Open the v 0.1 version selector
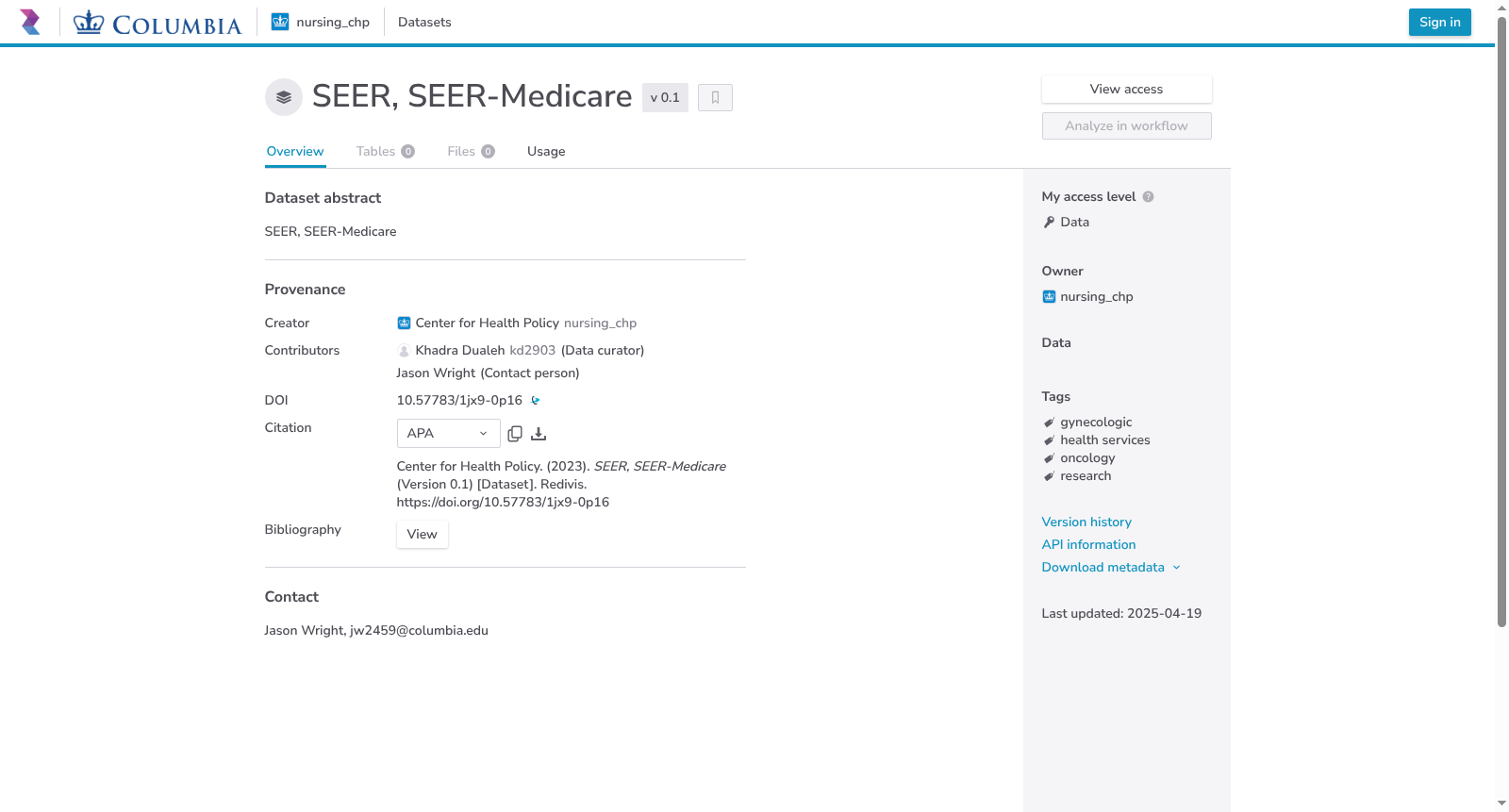This screenshot has height=812, width=1509. point(665,97)
